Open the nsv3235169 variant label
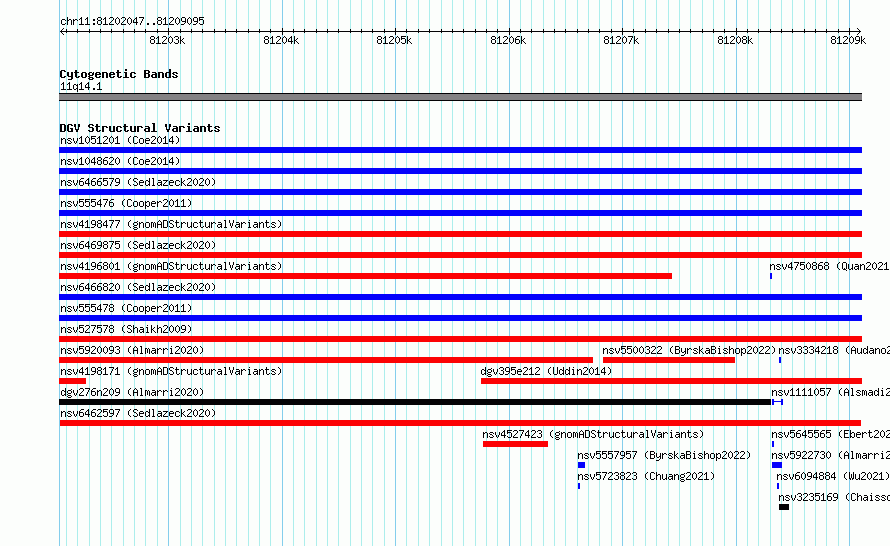This screenshot has width=890, height=546. click(x=834, y=497)
